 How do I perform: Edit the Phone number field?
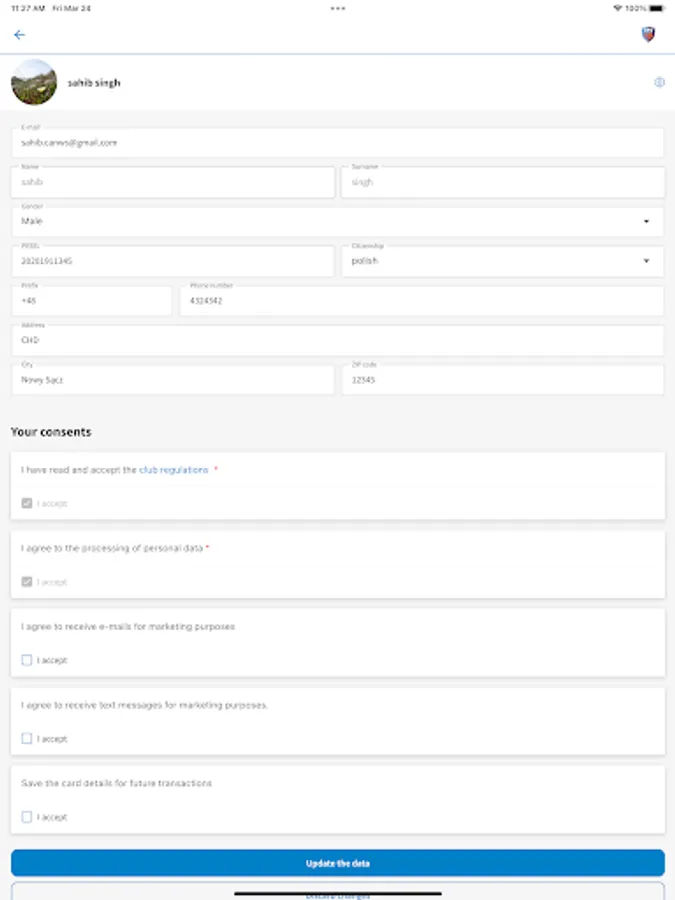tap(421, 301)
